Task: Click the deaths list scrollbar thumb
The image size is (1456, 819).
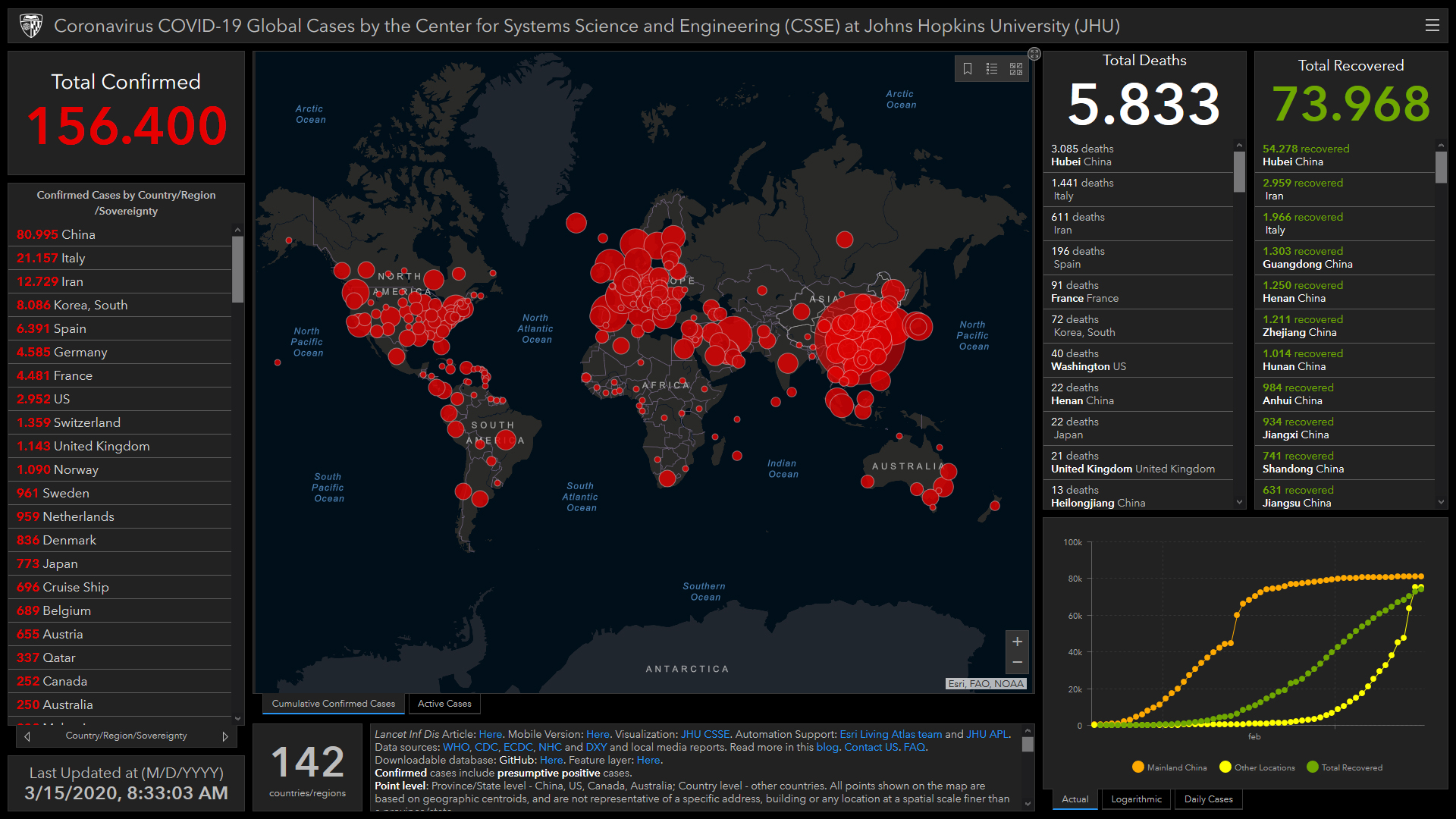Action: click(x=1239, y=171)
